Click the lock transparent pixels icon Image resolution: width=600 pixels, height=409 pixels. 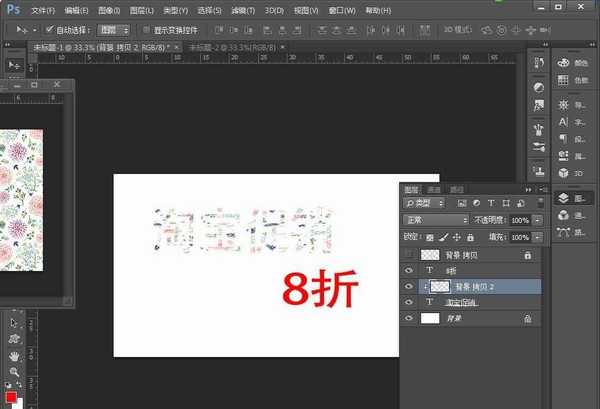click(430, 237)
